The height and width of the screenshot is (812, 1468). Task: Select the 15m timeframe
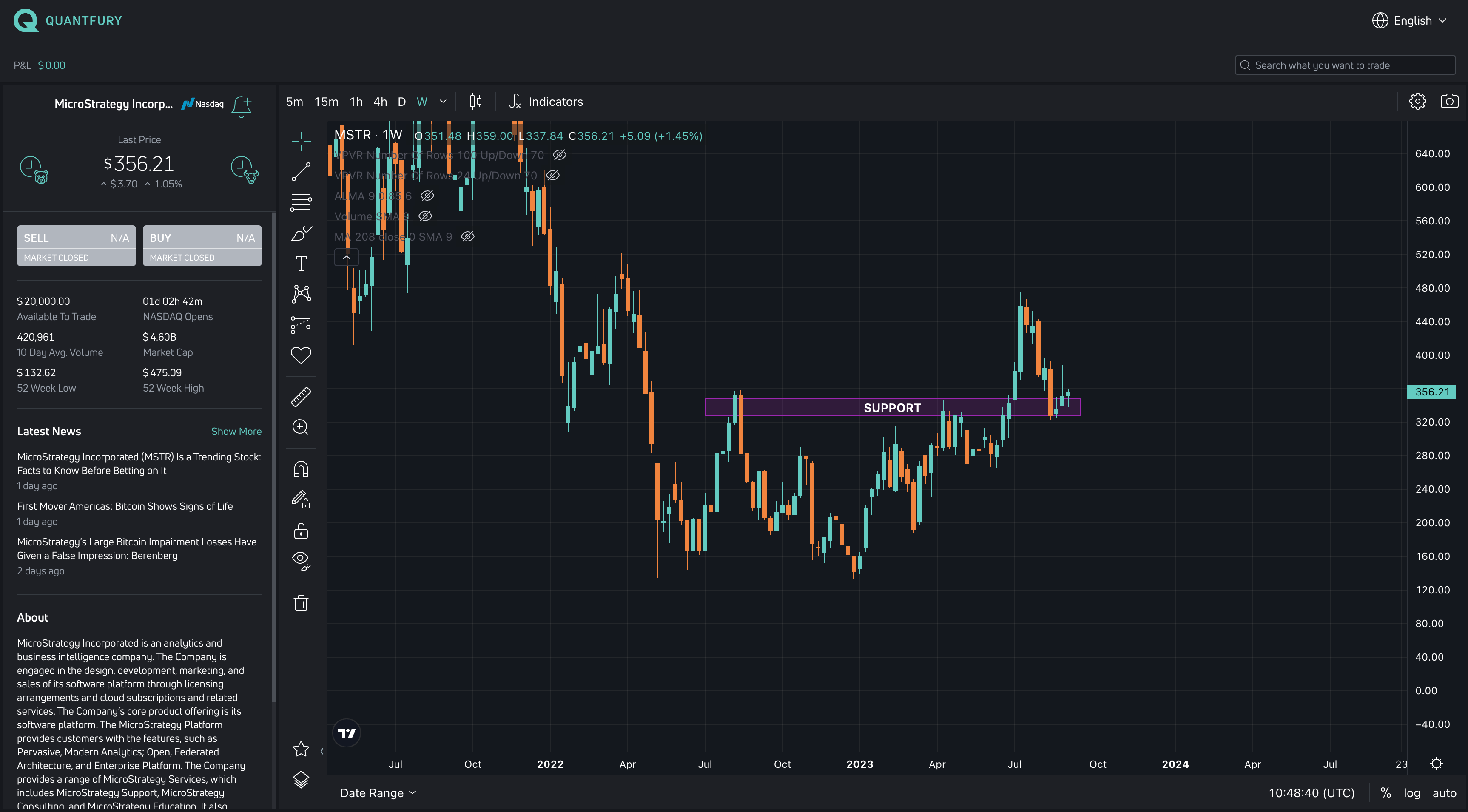pos(327,102)
